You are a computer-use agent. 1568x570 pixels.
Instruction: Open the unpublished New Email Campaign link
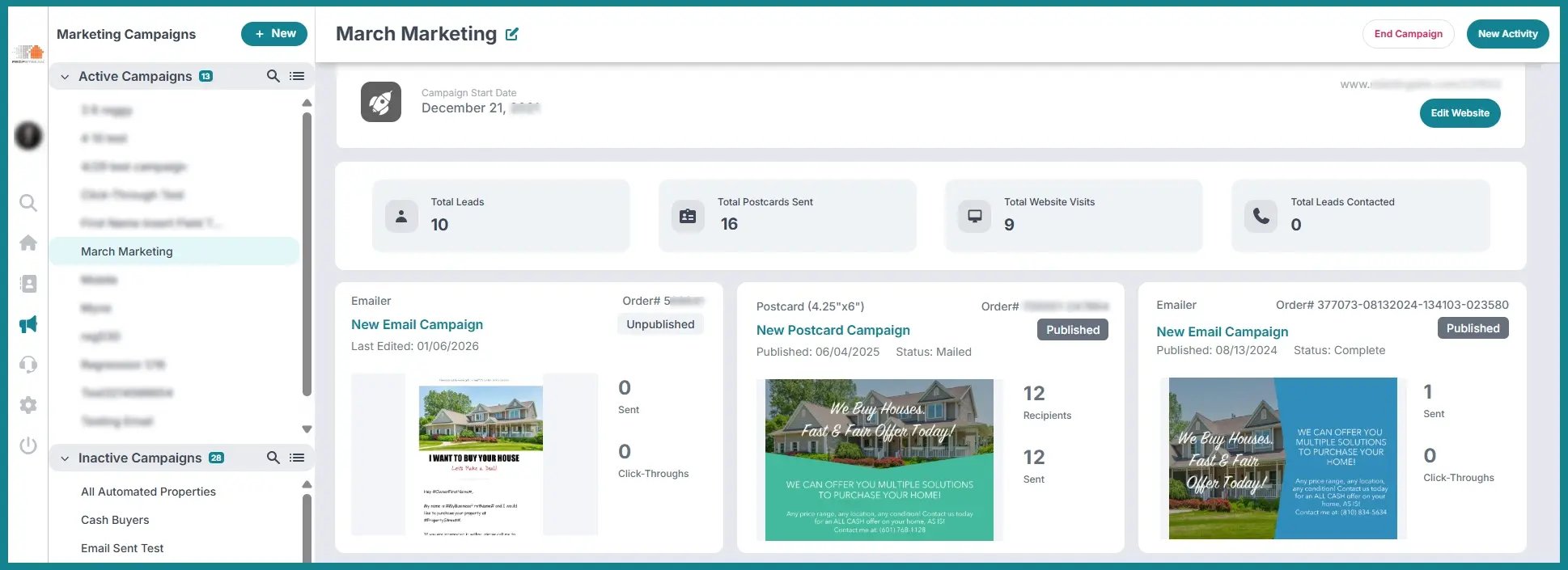(x=417, y=324)
